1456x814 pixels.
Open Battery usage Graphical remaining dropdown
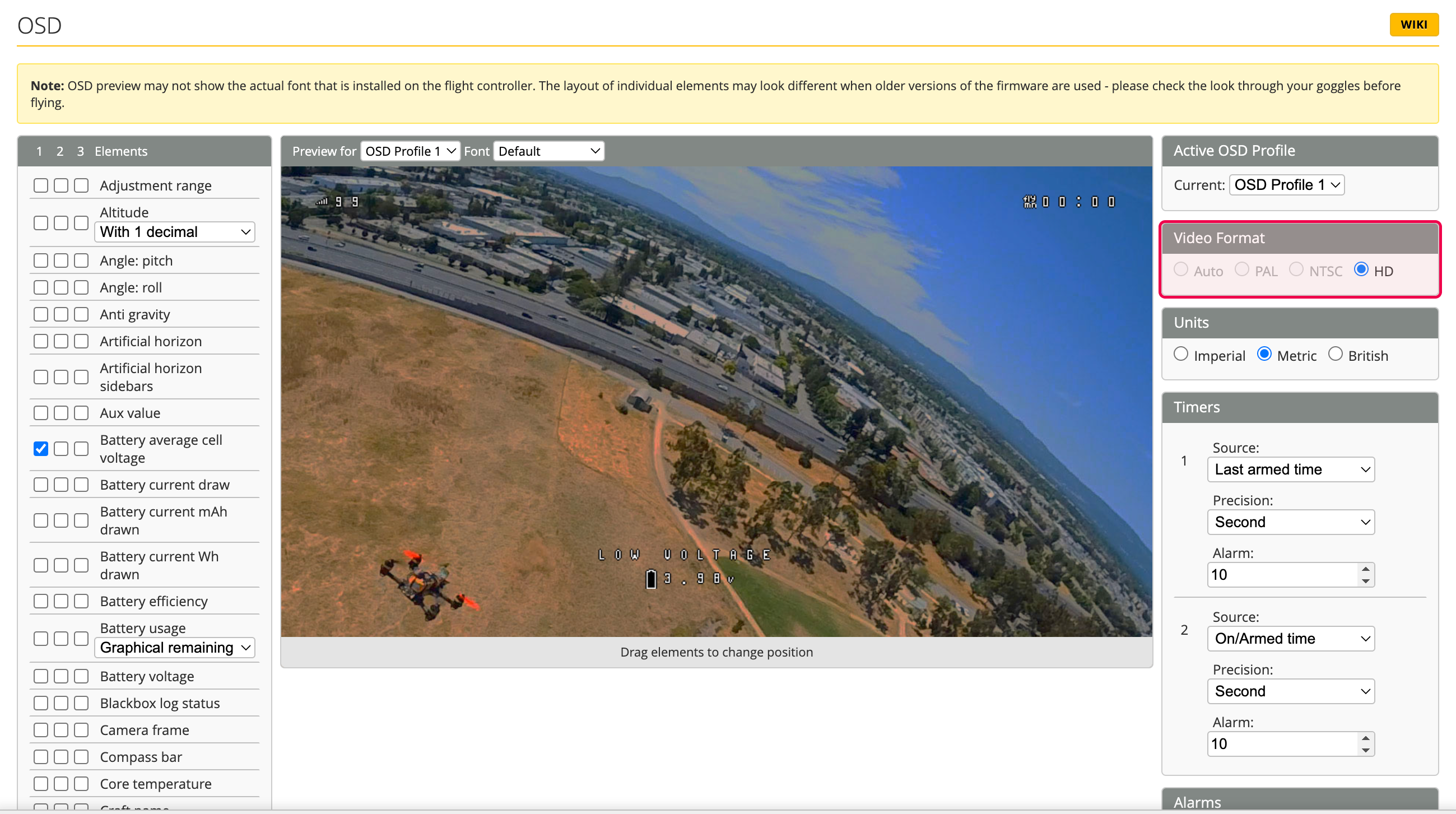coord(175,647)
